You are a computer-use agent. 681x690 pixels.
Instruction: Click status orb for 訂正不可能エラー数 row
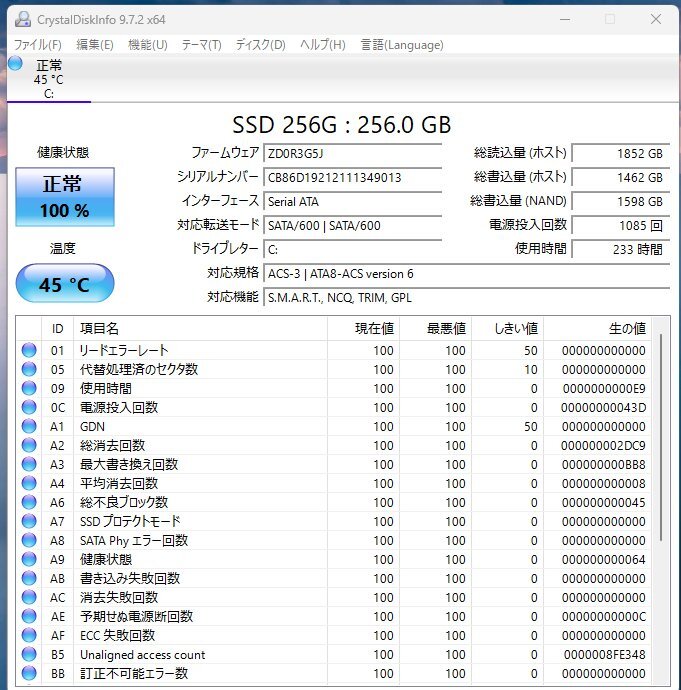click(29, 673)
